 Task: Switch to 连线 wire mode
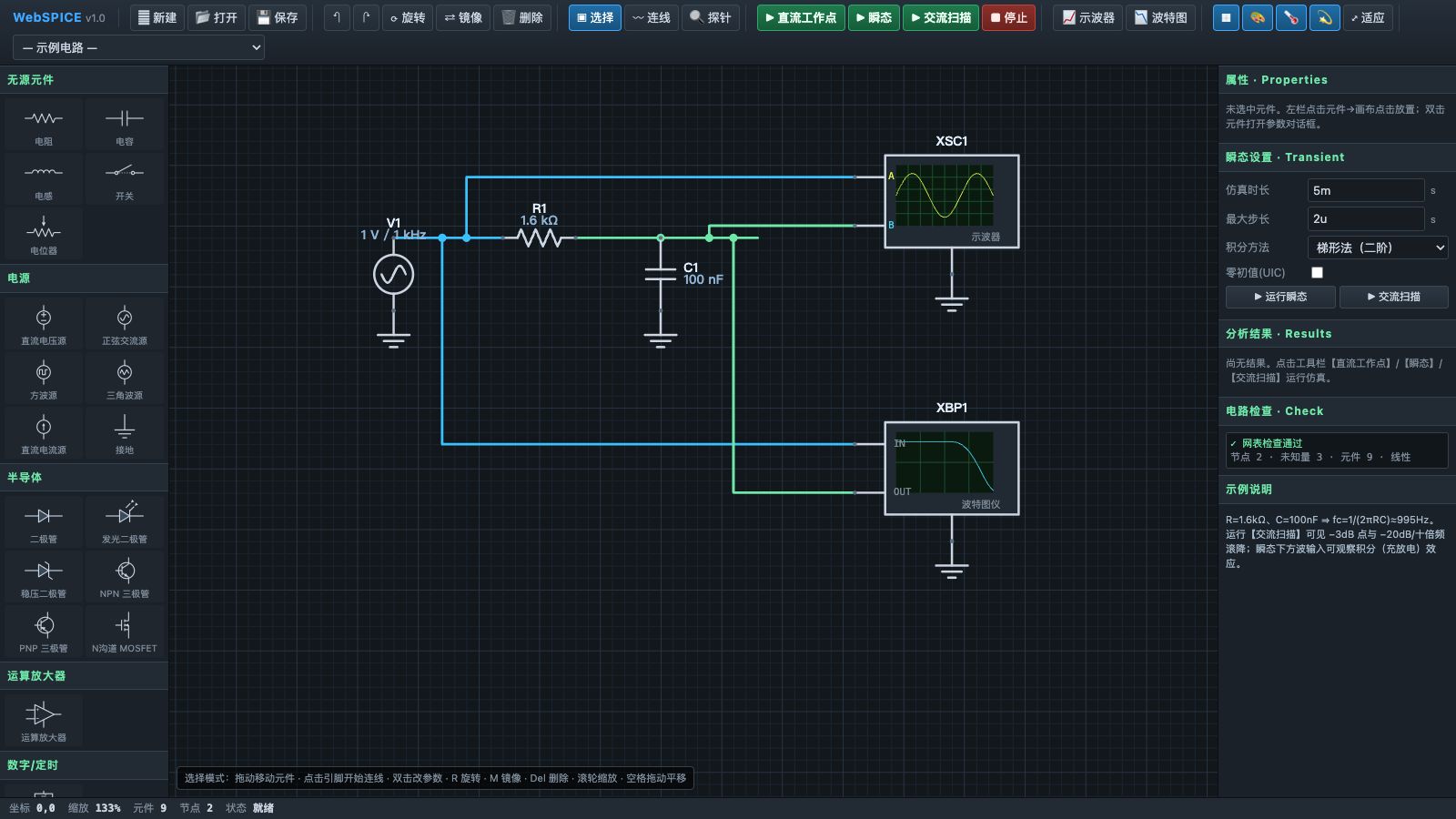[x=652, y=17]
